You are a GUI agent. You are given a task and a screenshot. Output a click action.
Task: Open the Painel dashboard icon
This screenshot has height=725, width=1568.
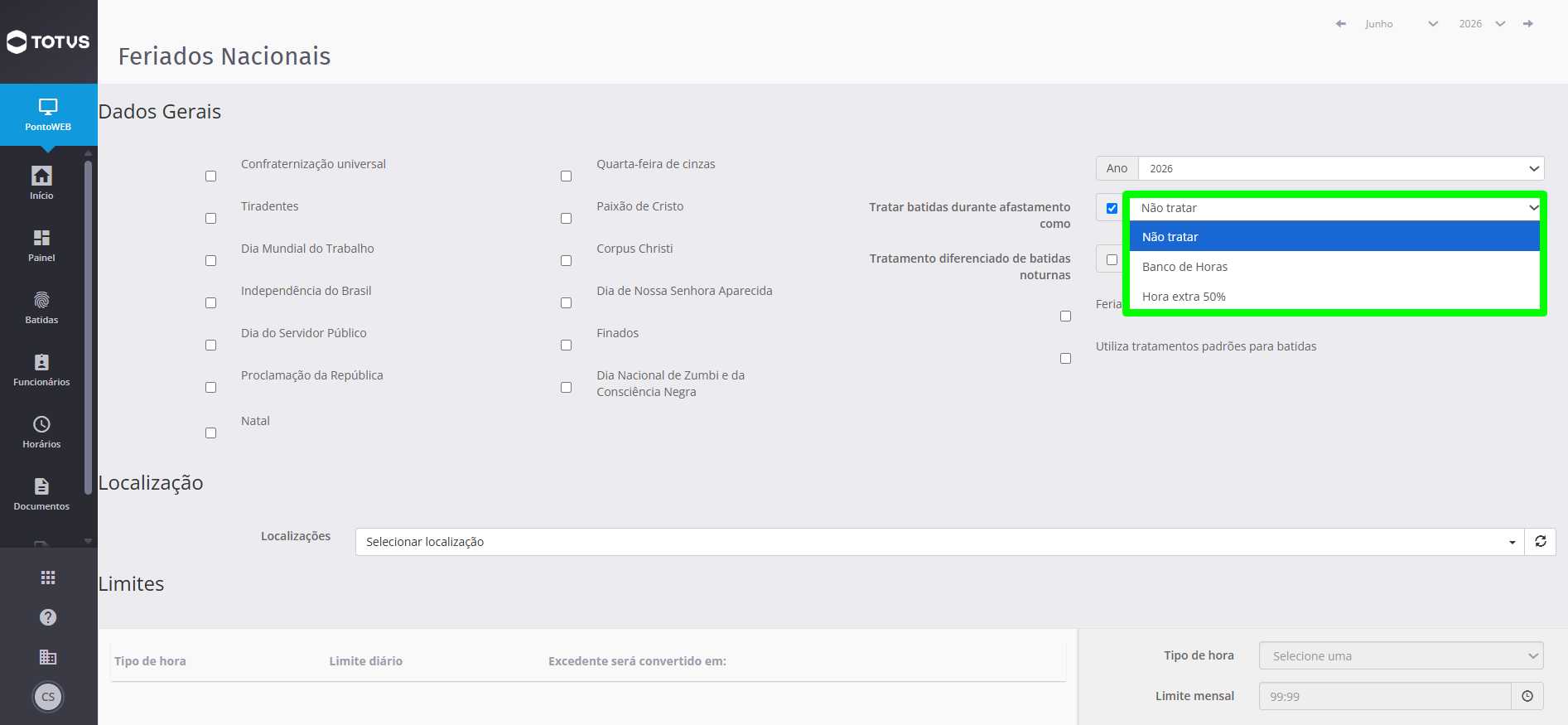tap(41, 238)
